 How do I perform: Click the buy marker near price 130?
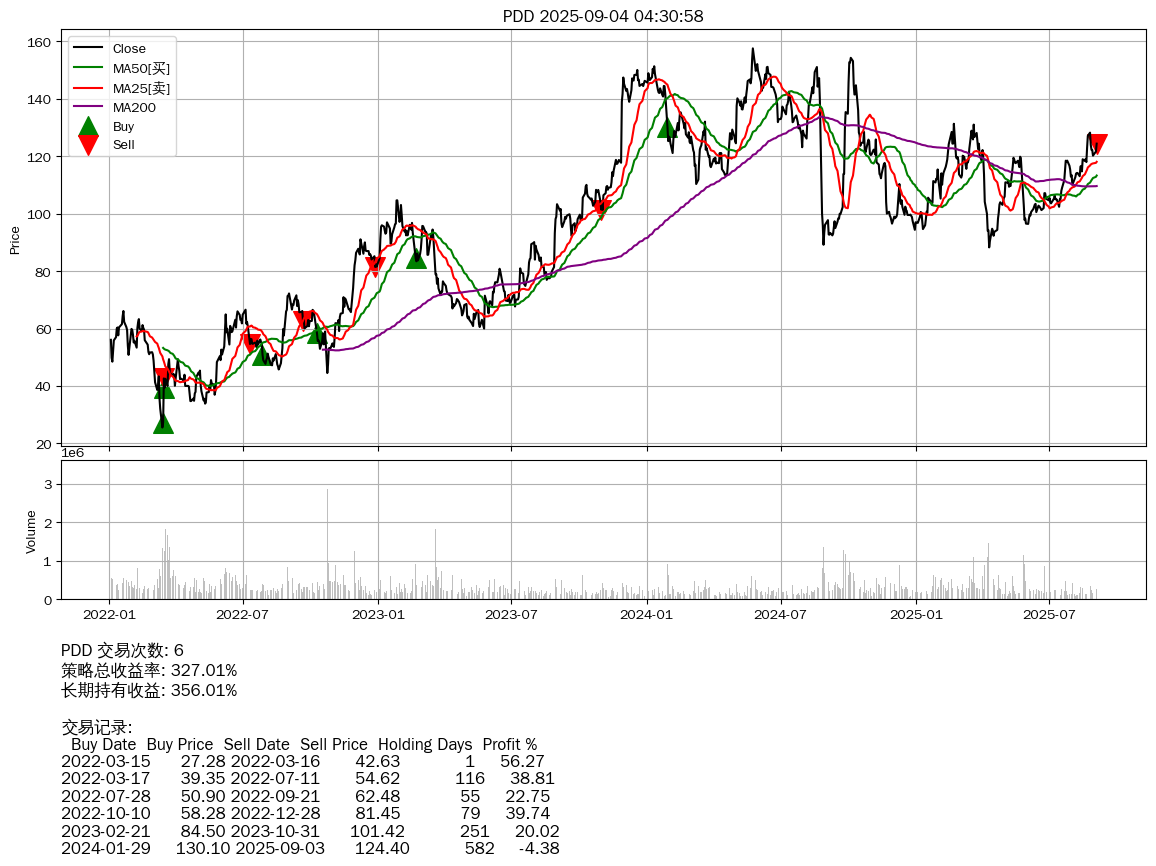668,127
